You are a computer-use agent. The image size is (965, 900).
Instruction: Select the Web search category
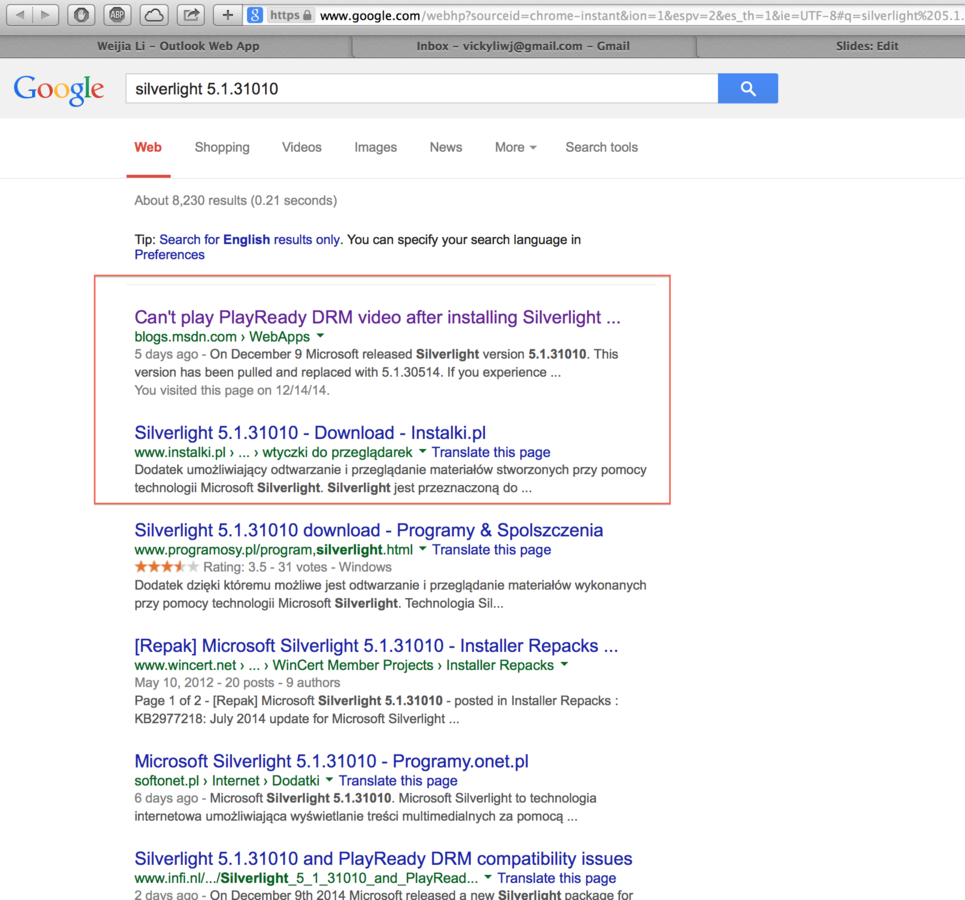pyautogui.click(x=148, y=147)
